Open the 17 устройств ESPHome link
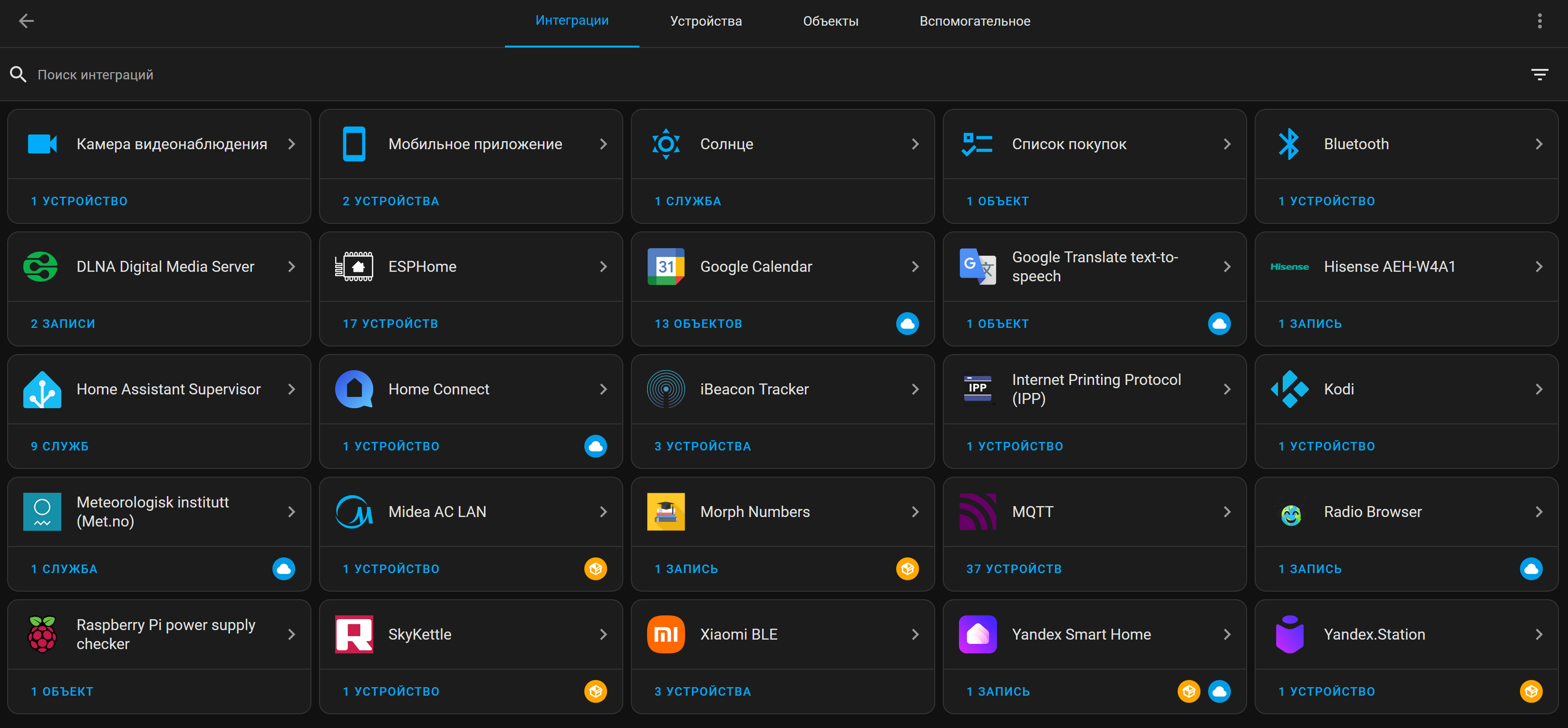 coord(390,324)
